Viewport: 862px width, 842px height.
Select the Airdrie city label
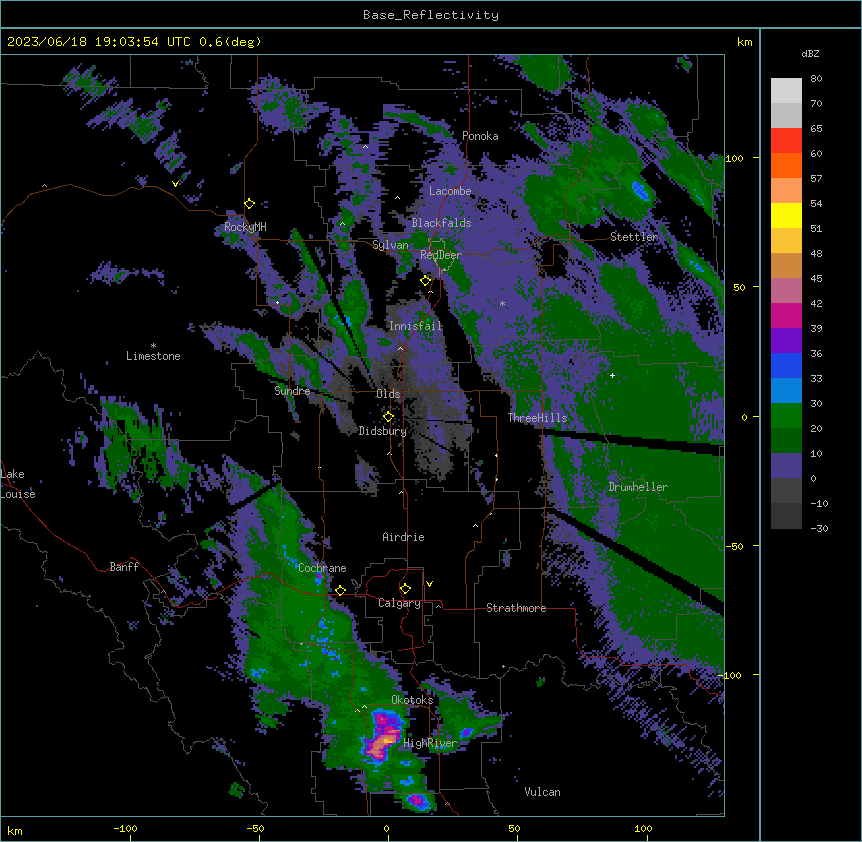pos(403,537)
